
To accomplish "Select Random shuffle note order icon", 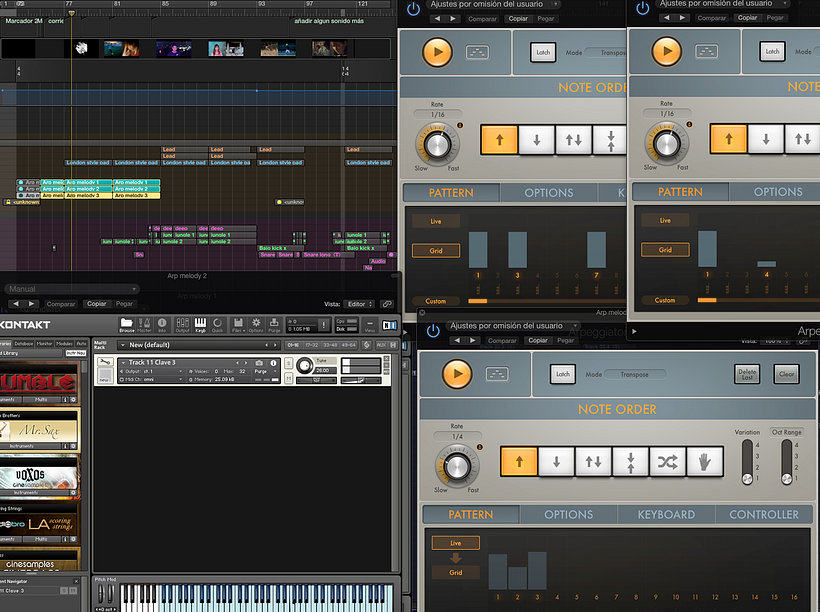I will click(668, 461).
